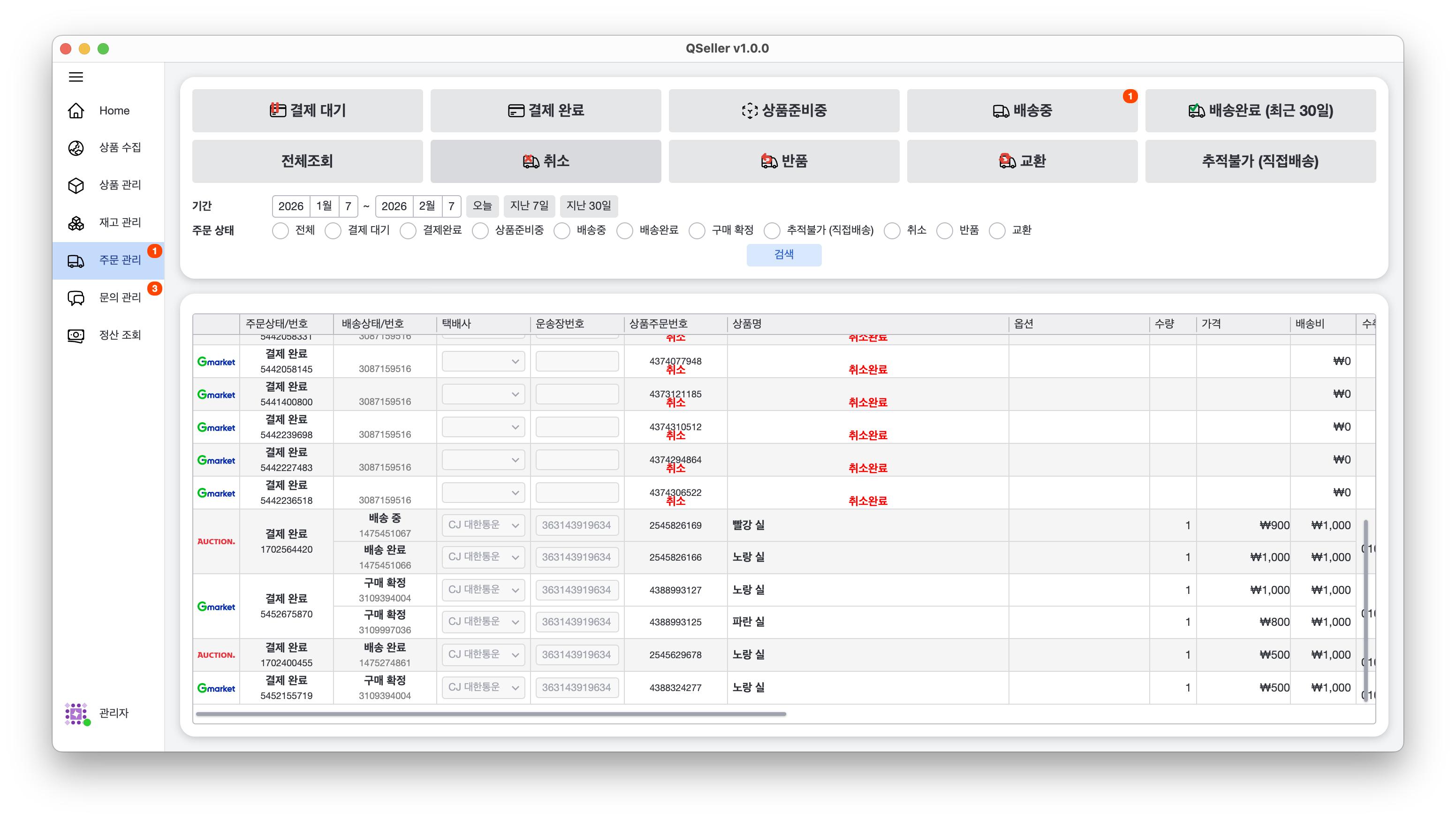Open the 배송완료 (최근 30일) tab

pos(1260,110)
